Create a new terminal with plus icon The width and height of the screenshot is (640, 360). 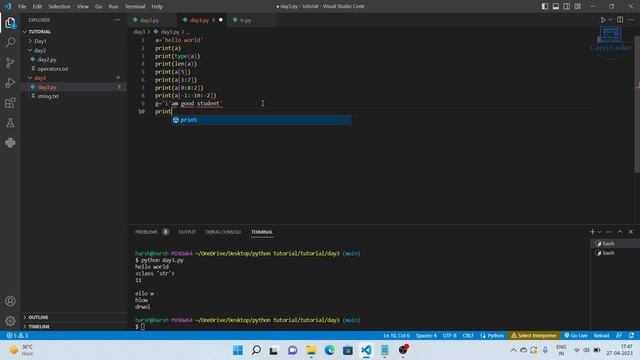592,231
